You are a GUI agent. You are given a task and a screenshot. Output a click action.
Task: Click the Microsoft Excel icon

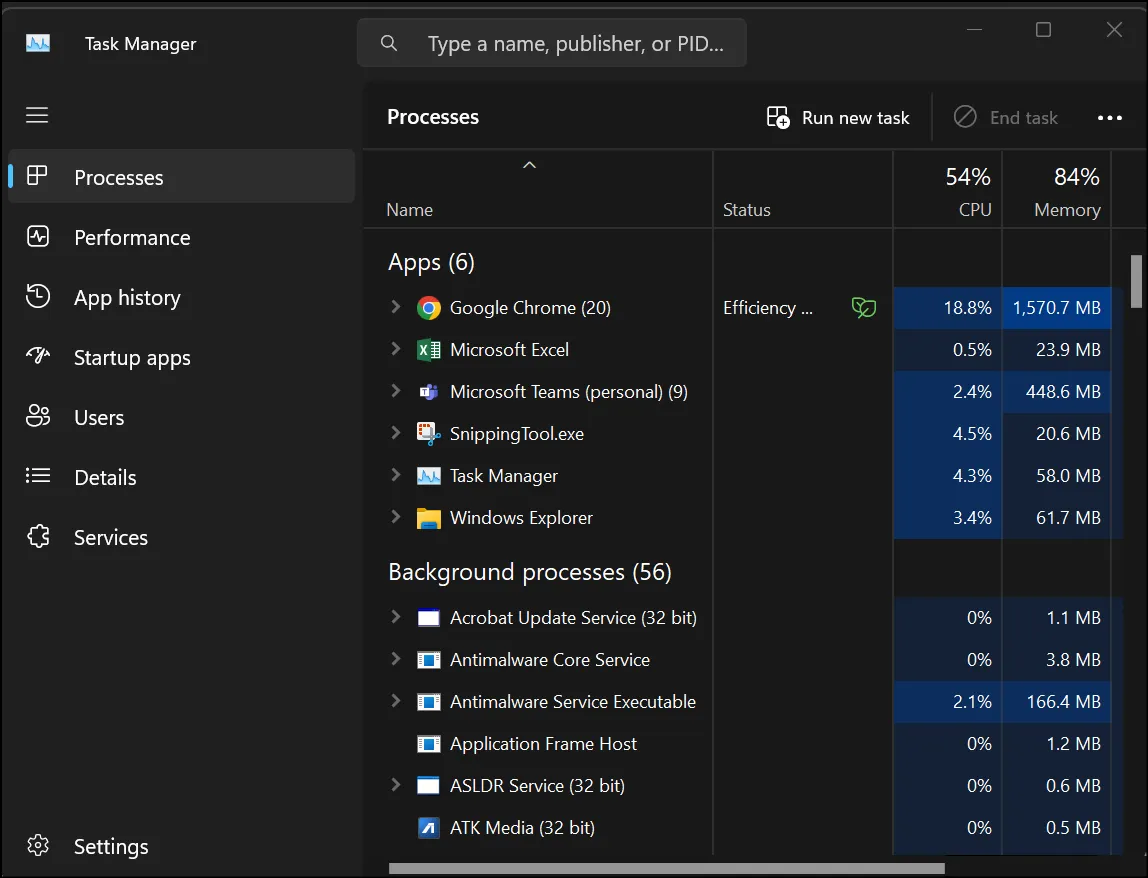(429, 350)
